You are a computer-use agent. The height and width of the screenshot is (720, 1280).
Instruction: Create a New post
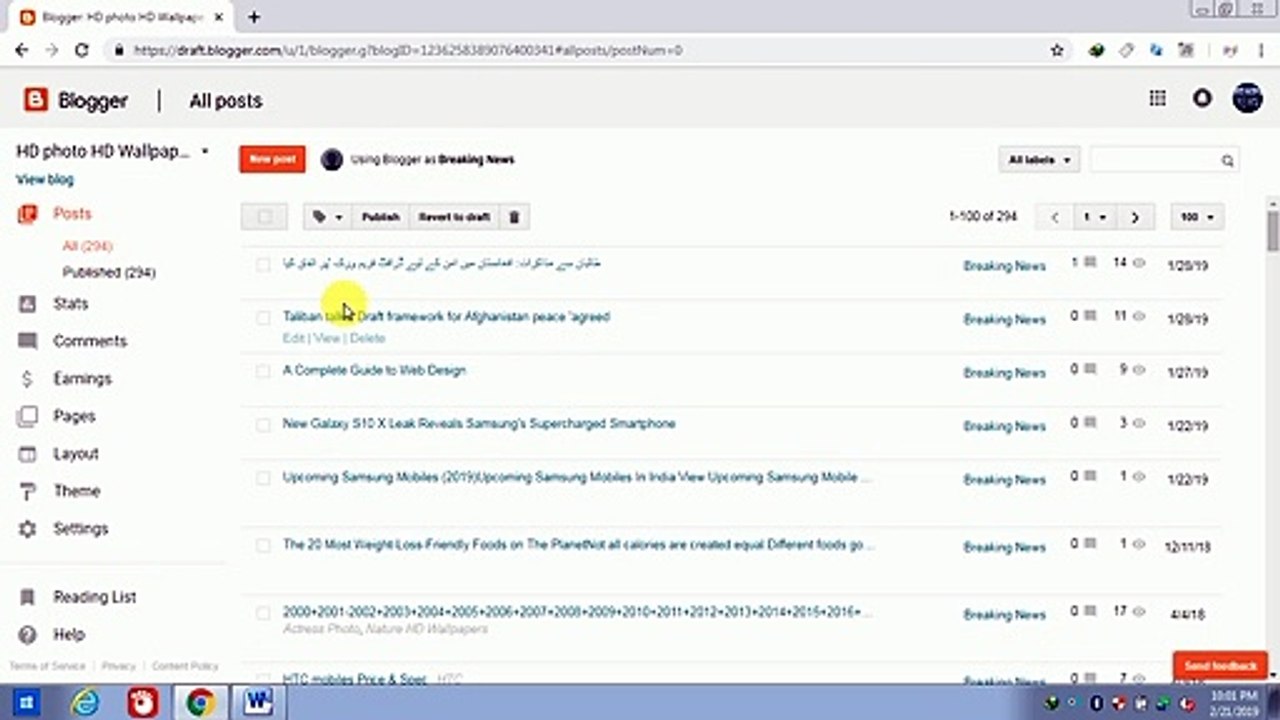(272, 159)
